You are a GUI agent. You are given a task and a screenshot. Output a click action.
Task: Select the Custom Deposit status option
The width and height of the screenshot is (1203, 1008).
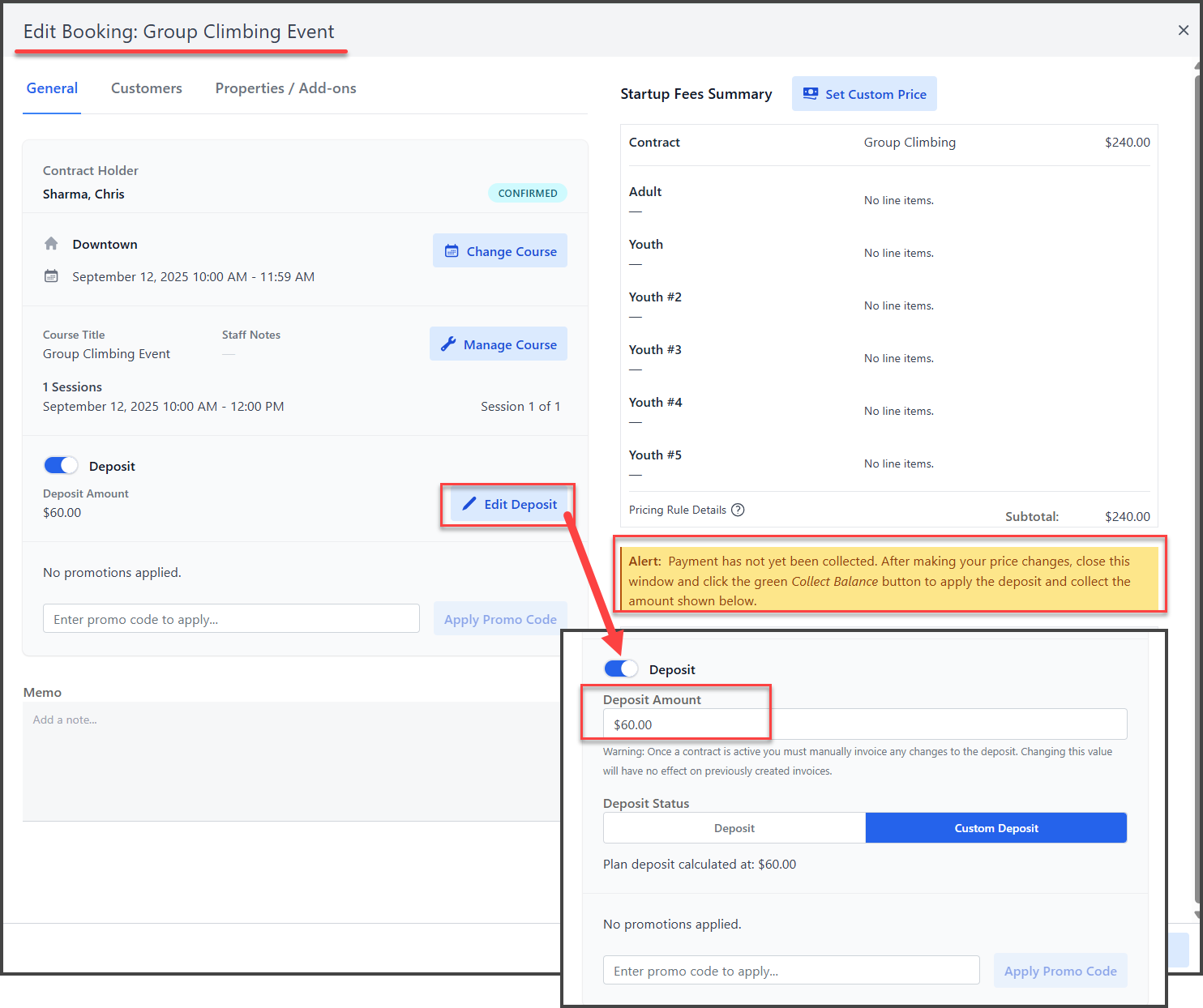[x=995, y=828]
